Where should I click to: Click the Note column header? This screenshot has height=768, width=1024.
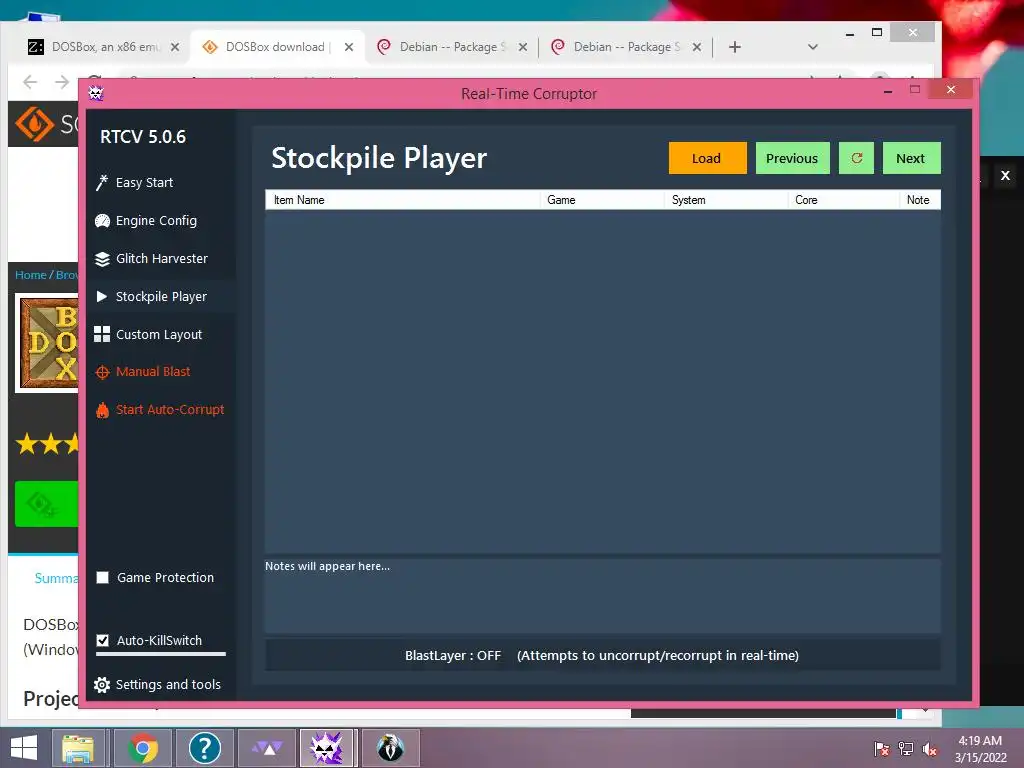(x=920, y=200)
